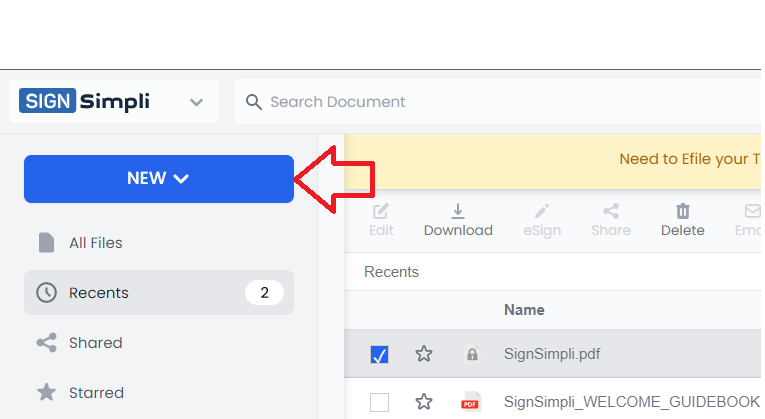The width and height of the screenshot is (765, 419).
Task: Click the Name column header
Action: click(x=524, y=310)
